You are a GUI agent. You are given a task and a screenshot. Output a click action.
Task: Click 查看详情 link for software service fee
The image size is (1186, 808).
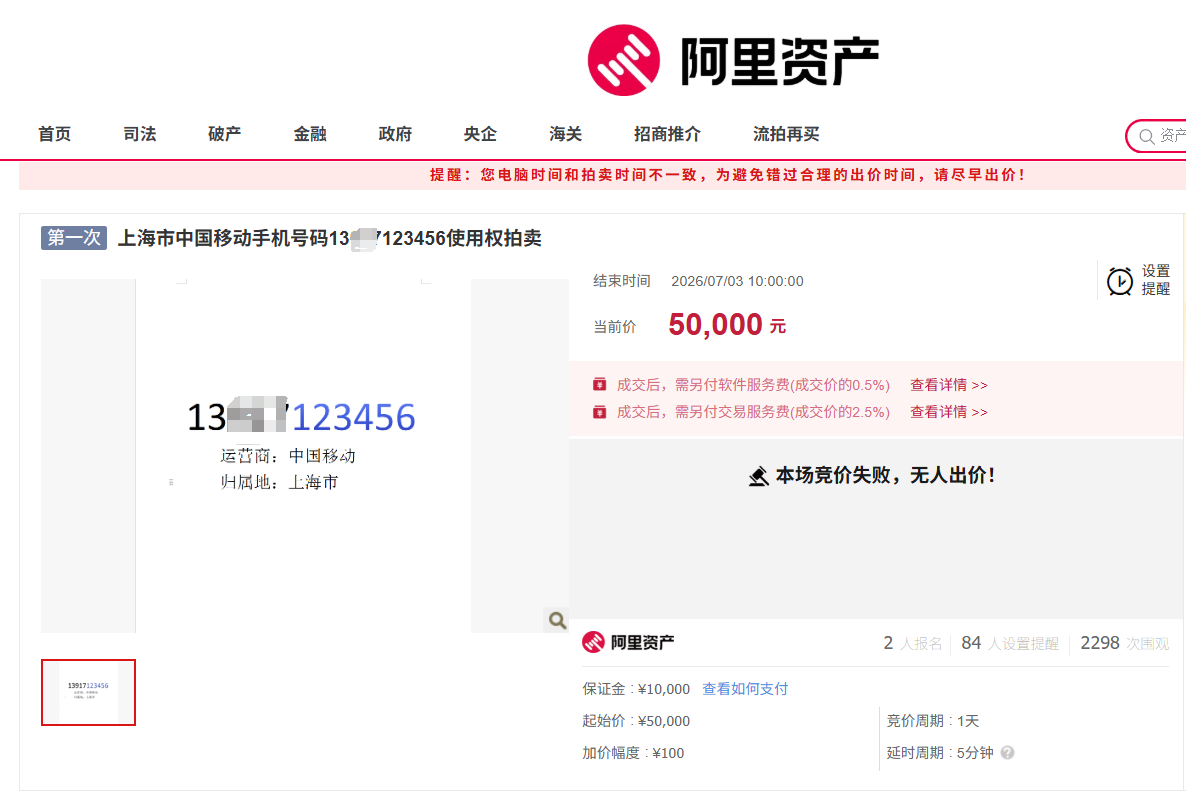[948, 384]
